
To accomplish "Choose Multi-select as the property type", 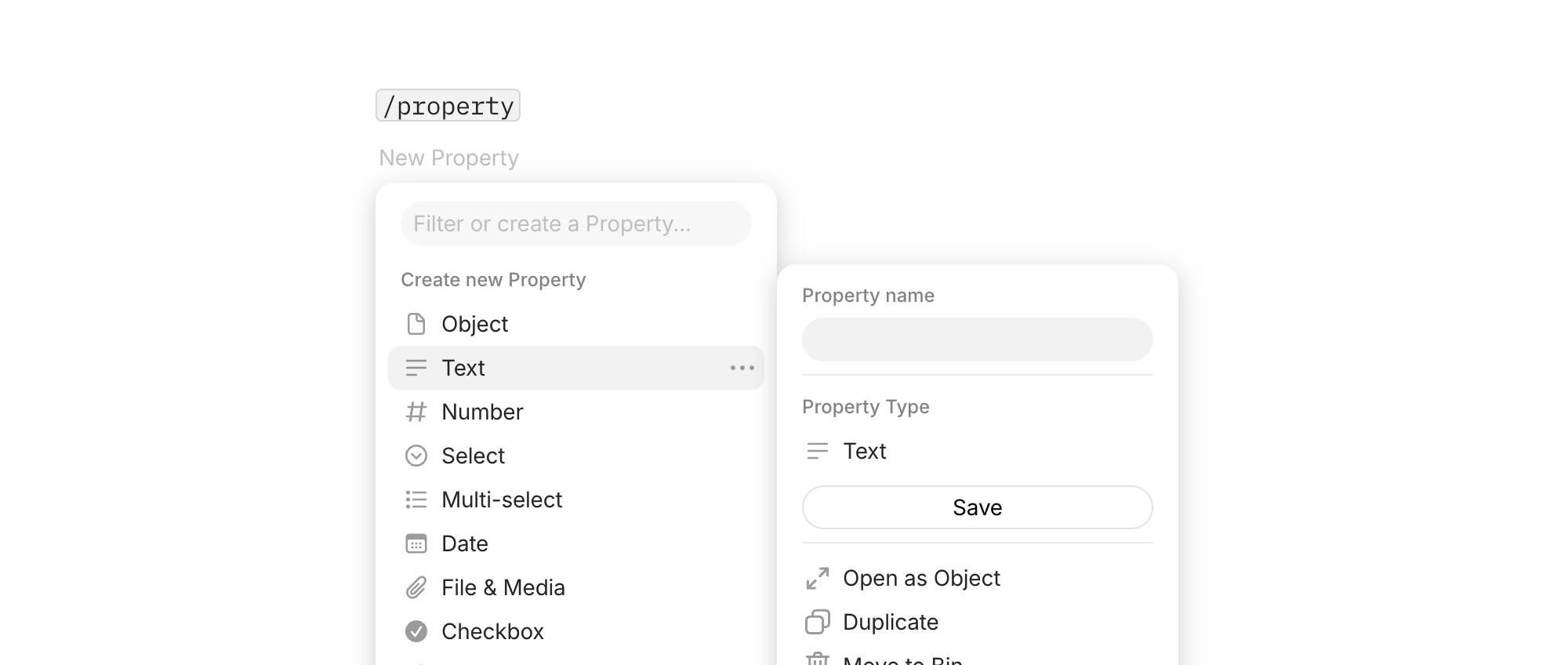I will pyautogui.click(x=576, y=500).
